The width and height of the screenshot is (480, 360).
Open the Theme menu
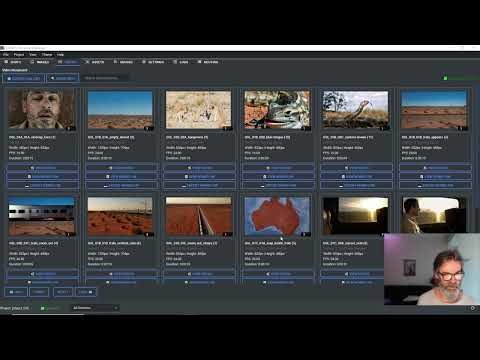coord(47,55)
